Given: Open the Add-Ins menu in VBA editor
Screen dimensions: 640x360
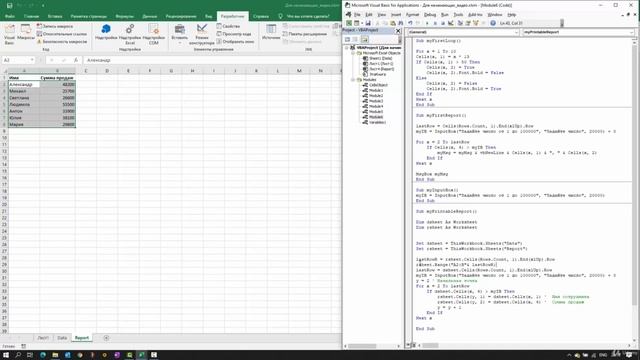Looking at the screenshot, I should pyautogui.click(x=475, y=15).
